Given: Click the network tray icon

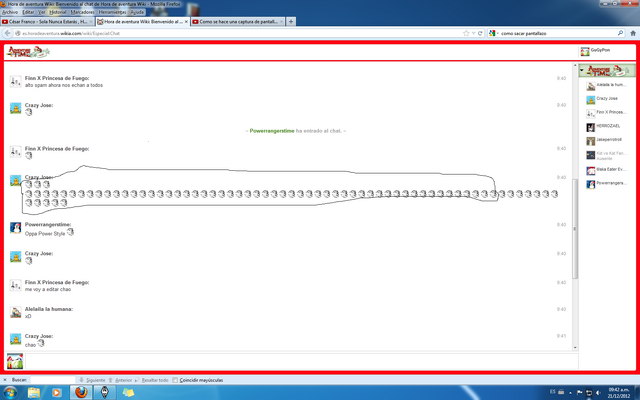Looking at the screenshot, I should point(589,393).
